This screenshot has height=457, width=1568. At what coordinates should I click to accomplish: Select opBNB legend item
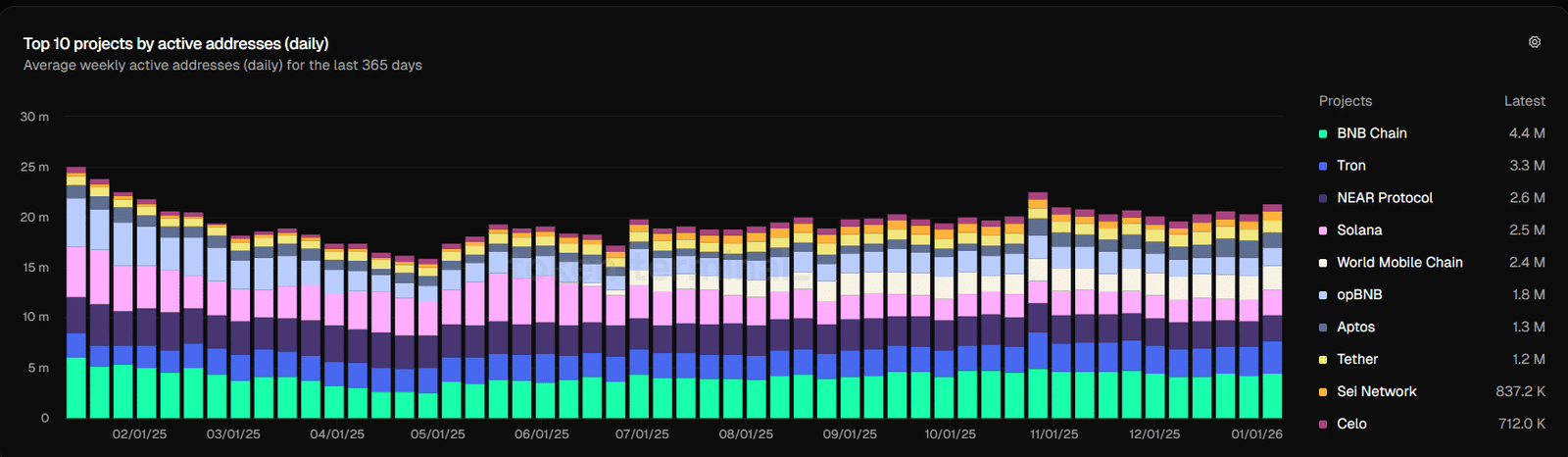point(1358,295)
